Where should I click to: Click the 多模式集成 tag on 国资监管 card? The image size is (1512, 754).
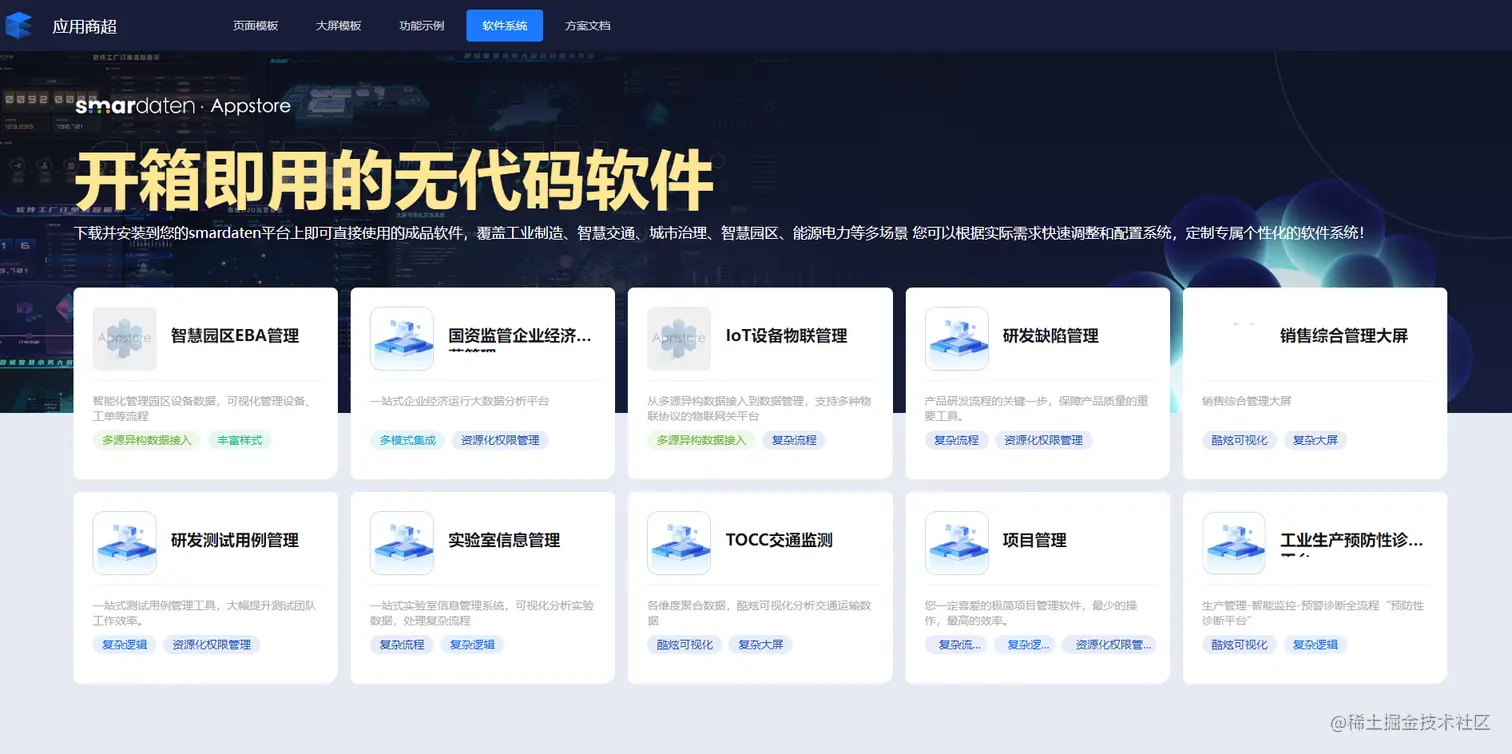pos(407,439)
